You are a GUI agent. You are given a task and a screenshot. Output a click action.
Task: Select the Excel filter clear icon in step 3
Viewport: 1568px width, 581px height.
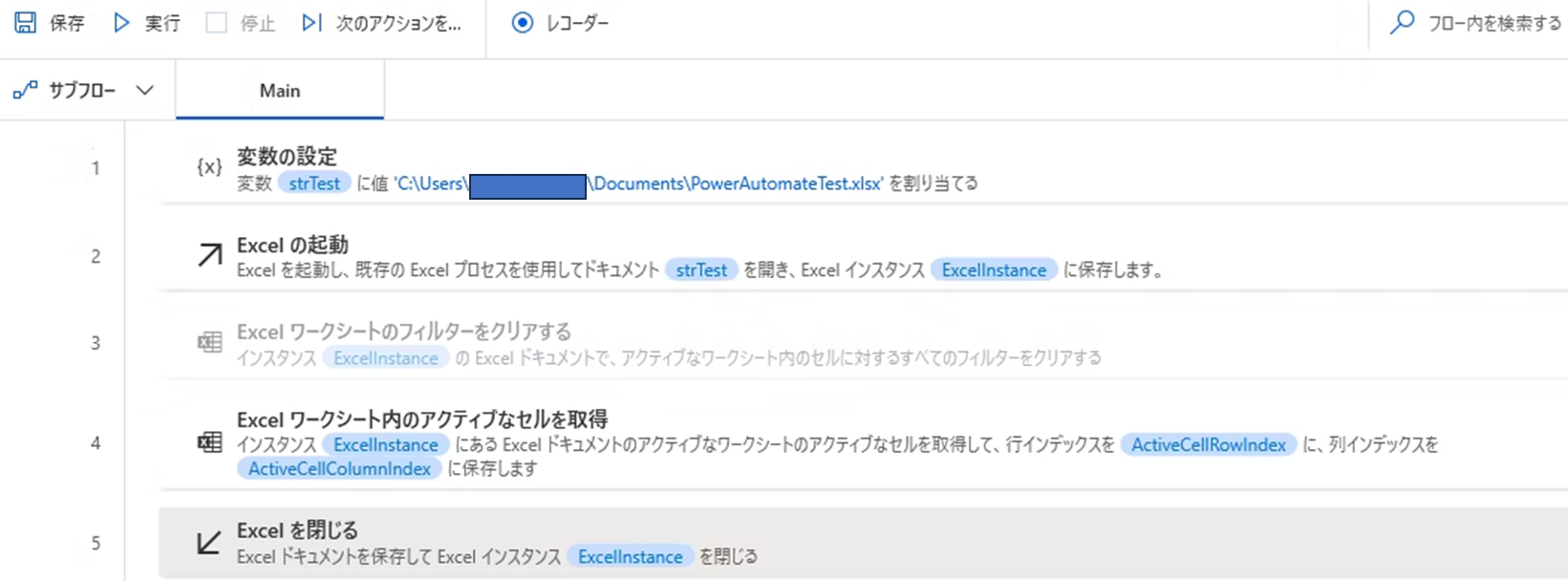[x=209, y=342]
